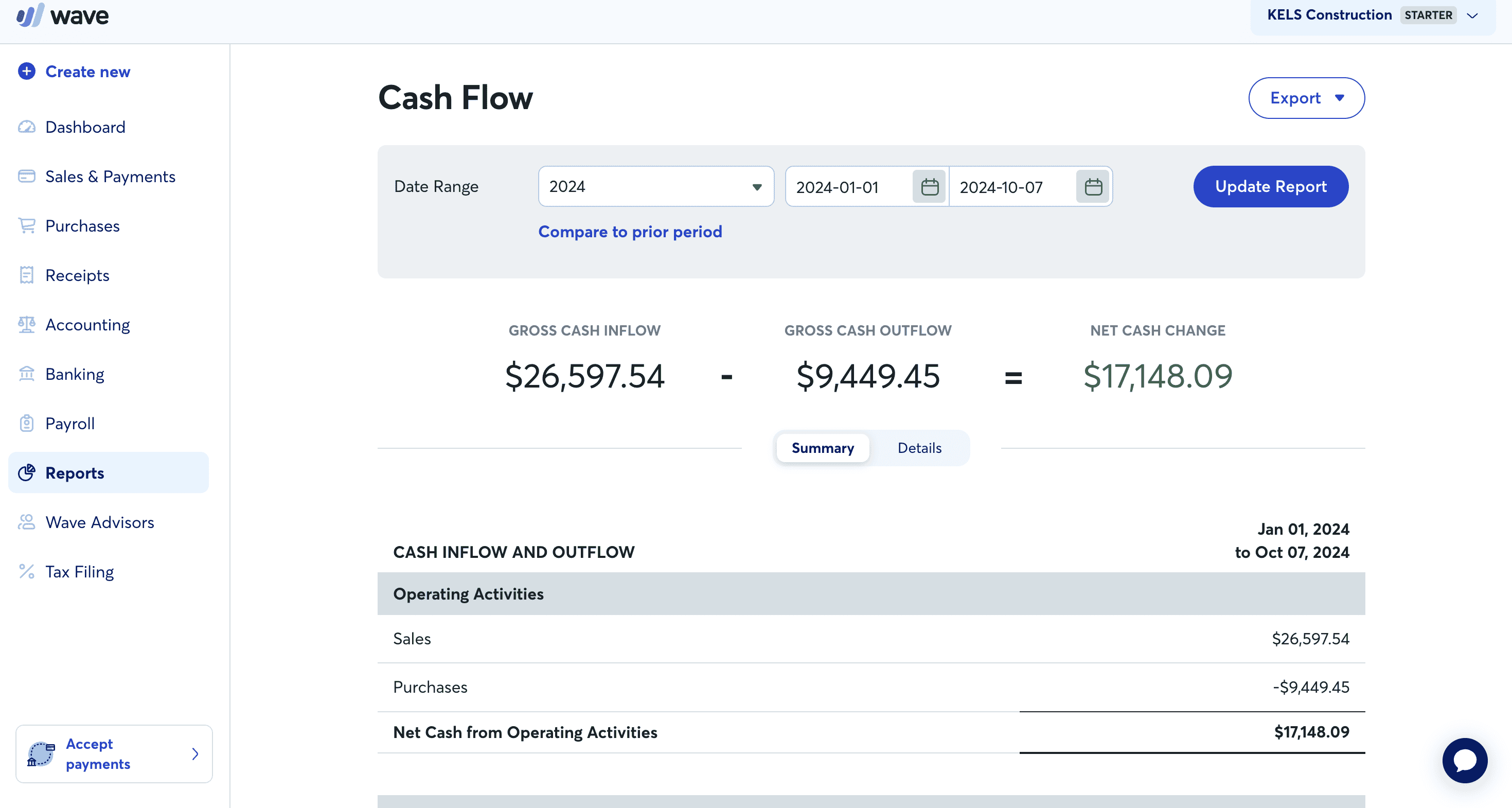This screenshot has height=808, width=1512.
Task: Click the Purchases cart icon
Action: click(x=26, y=225)
